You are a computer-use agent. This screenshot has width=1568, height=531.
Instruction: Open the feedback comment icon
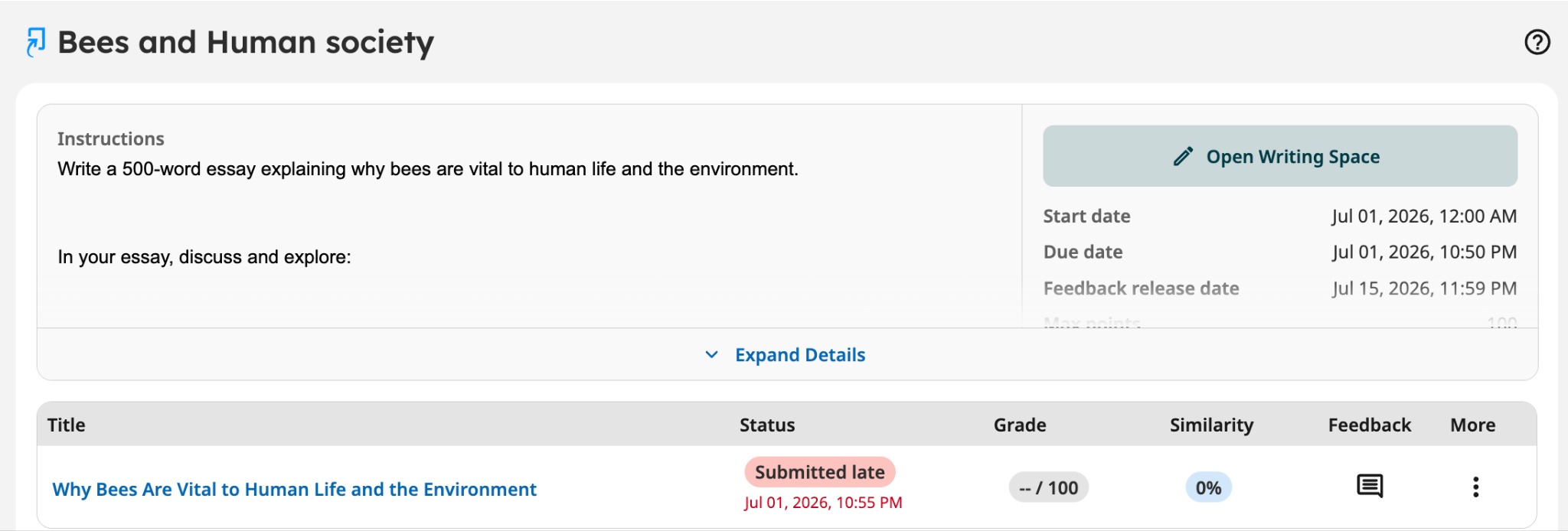(x=1369, y=487)
